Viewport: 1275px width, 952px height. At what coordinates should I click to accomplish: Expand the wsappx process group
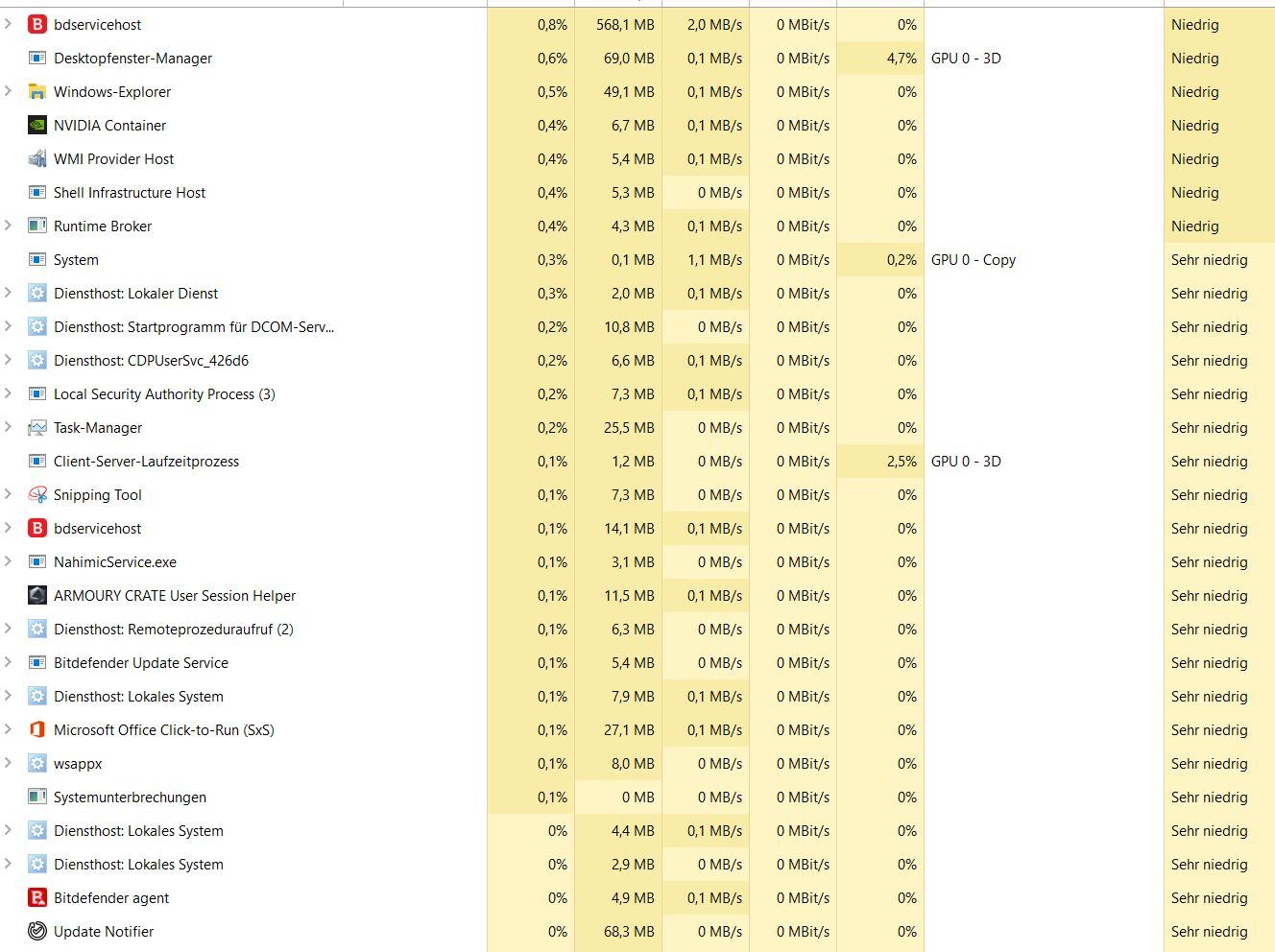coord(9,763)
